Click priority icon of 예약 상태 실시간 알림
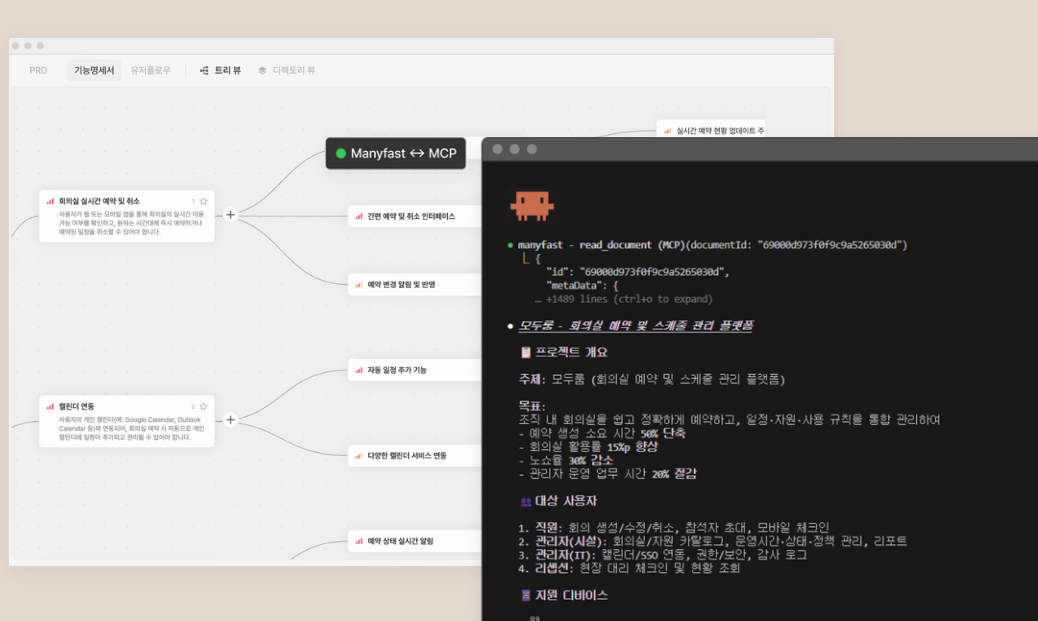1038x621 pixels. coord(359,541)
